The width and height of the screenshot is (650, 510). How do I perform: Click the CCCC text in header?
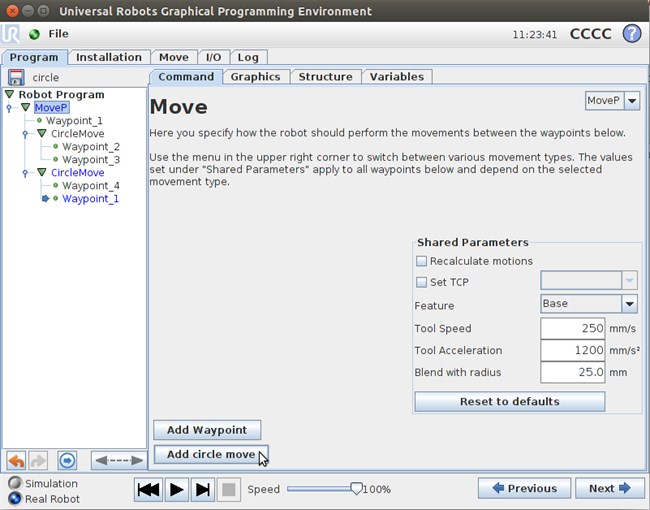pyautogui.click(x=591, y=34)
